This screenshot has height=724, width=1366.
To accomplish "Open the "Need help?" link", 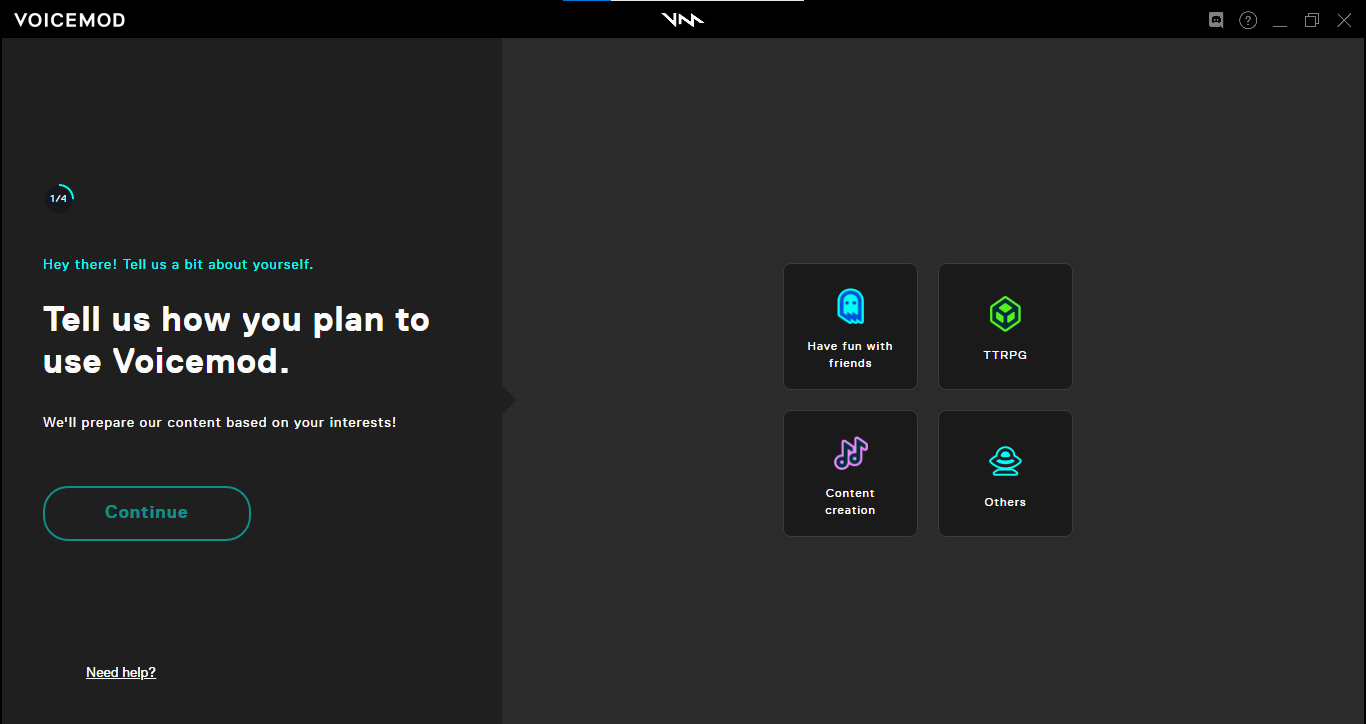I will coord(121,672).
